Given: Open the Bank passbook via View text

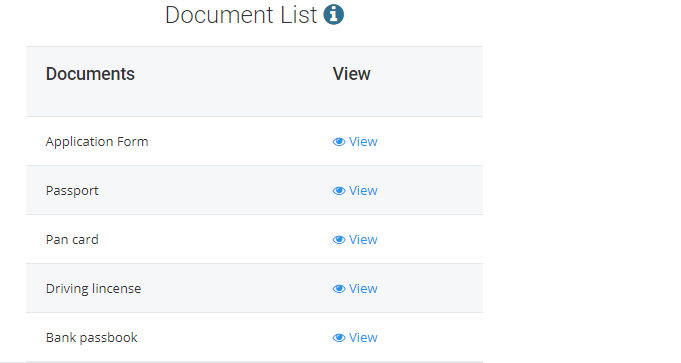Looking at the screenshot, I should (x=364, y=338).
